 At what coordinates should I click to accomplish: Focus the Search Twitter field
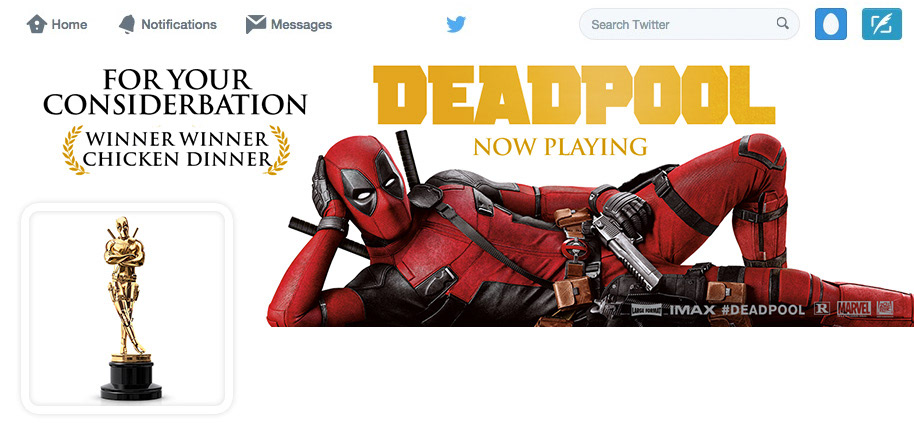(x=689, y=24)
